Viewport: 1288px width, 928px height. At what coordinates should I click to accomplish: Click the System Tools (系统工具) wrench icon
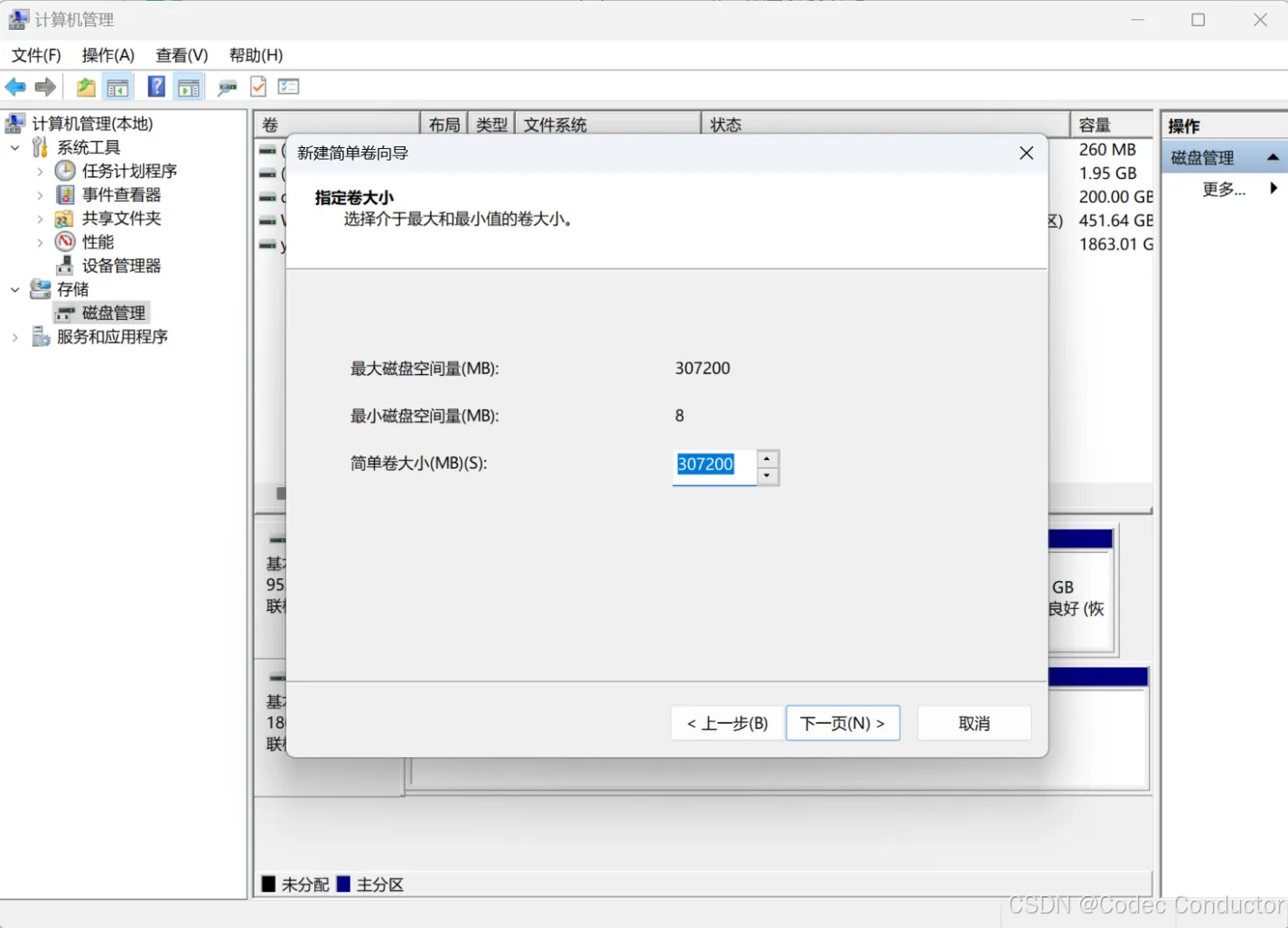(40, 146)
